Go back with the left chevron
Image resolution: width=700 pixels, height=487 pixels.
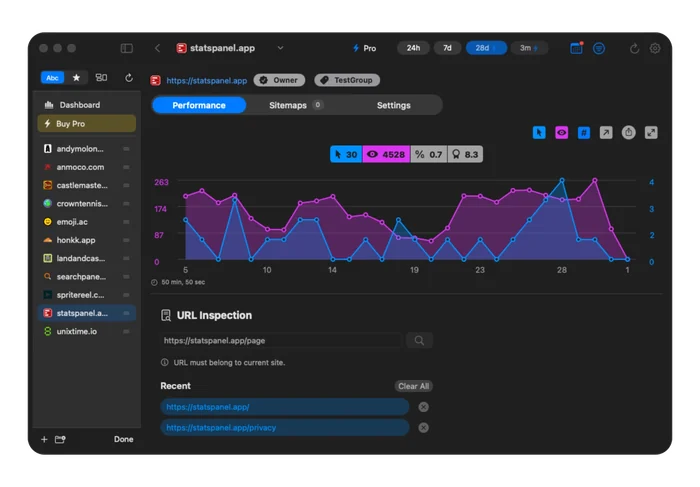[x=158, y=48]
